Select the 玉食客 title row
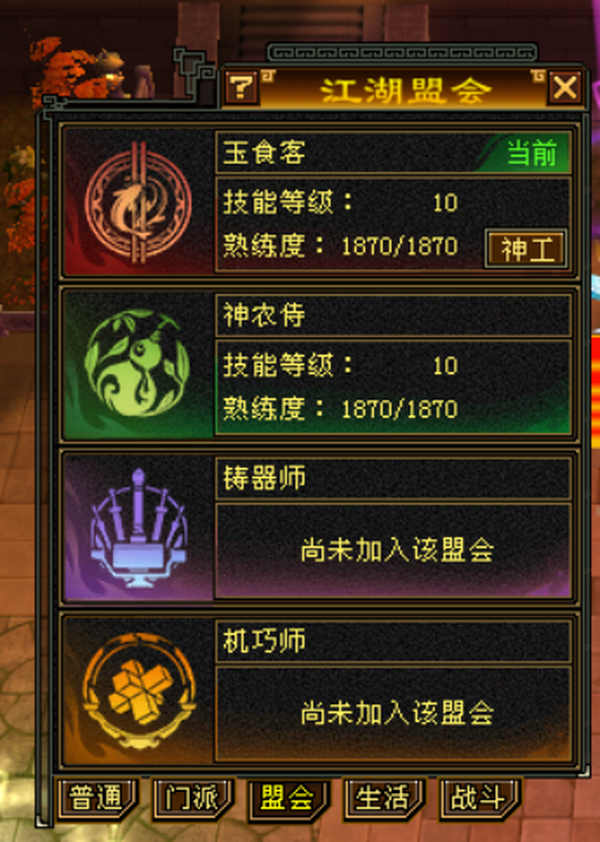The width and height of the screenshot is (600, 842). (393, 153)
